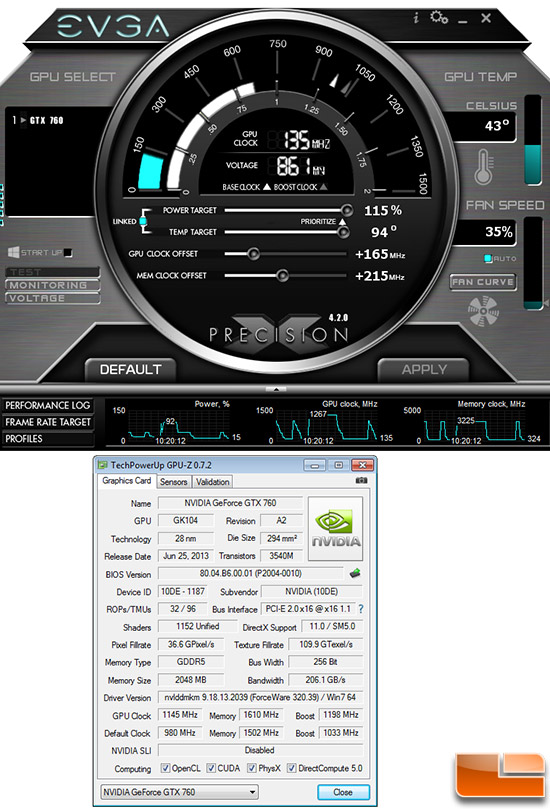The image size is (550, 809).
Task: Click the GPU-Z Close button
Action: point(343,792)
